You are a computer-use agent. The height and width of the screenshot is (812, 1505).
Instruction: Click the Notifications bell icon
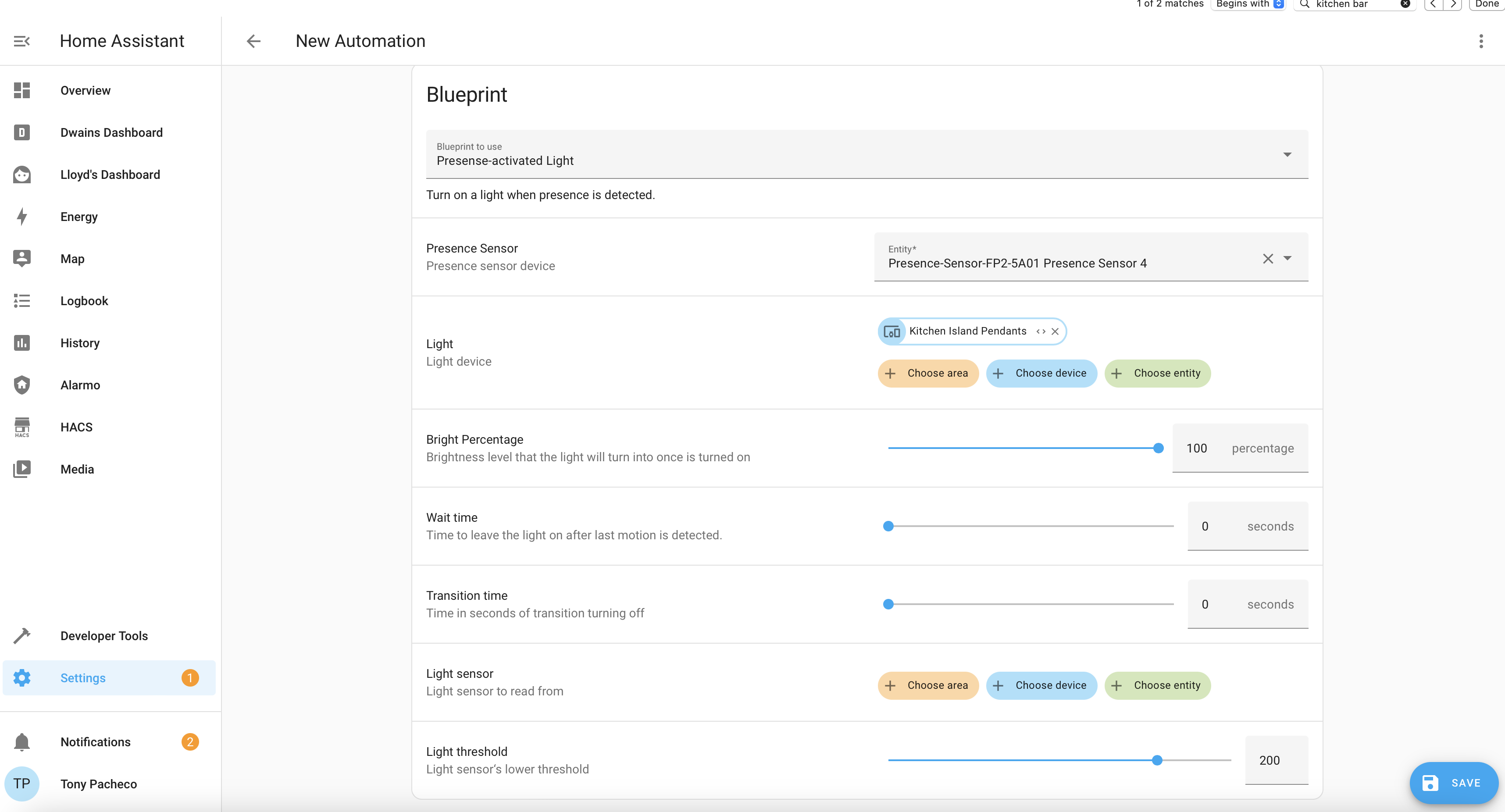click(21, 742)
